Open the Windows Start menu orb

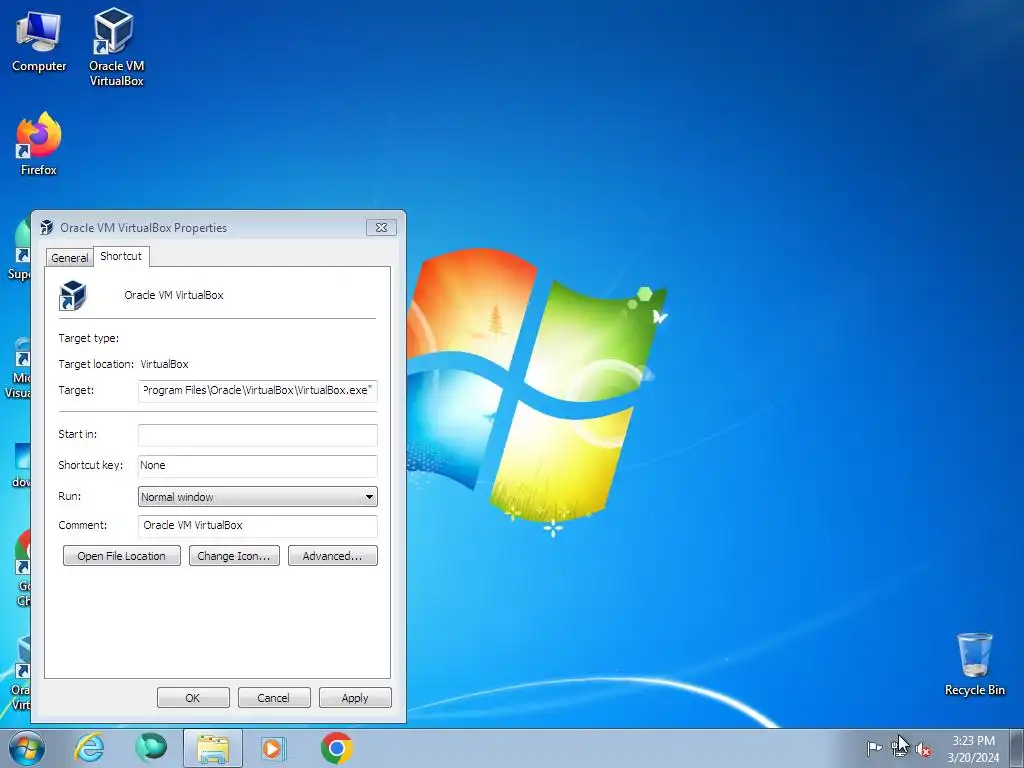pos(27,748)
